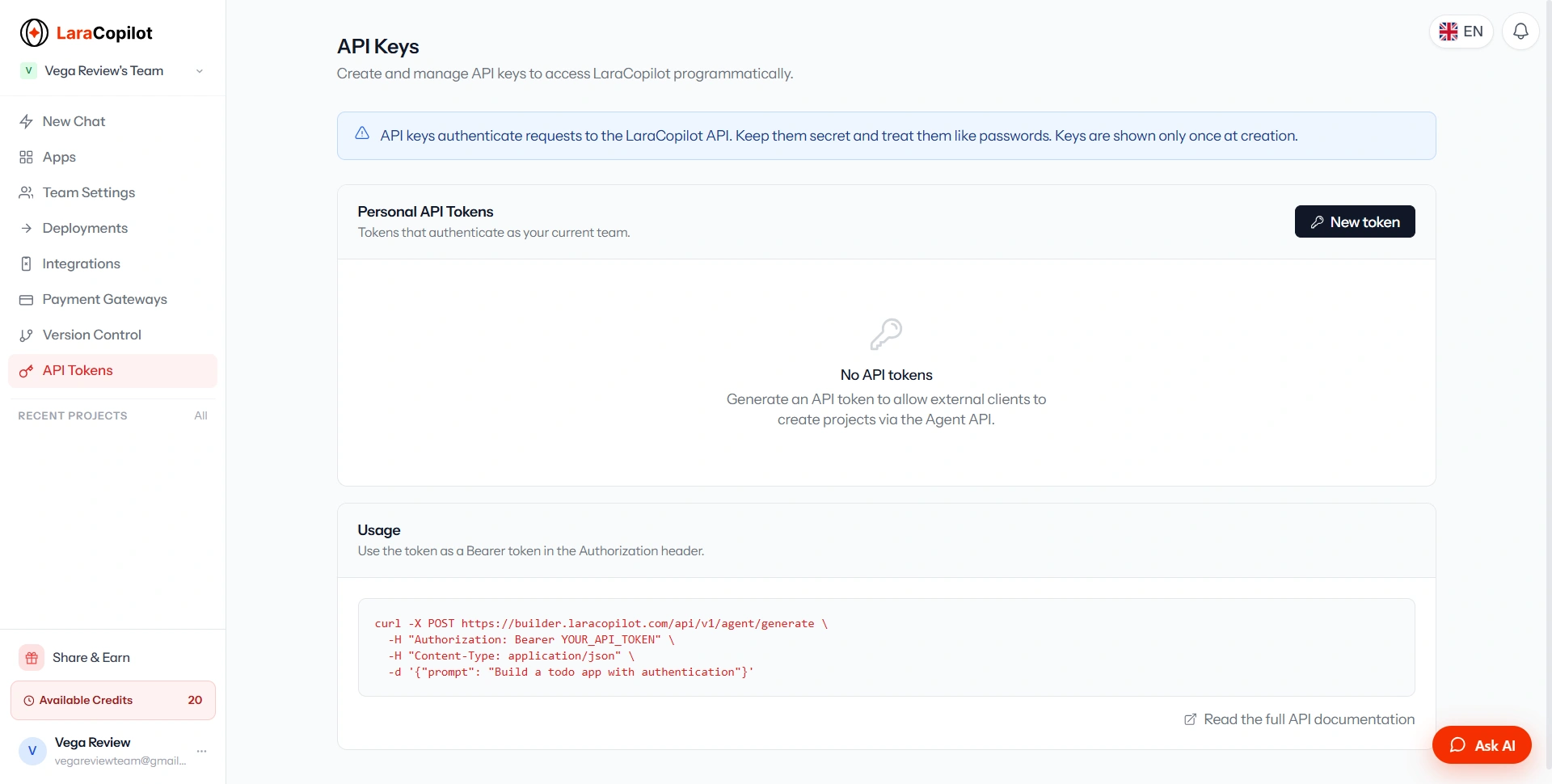The width and height of the screenshot is (1552, 784).
Task: Click the clock icon in Available Credits
Action: 29,701
